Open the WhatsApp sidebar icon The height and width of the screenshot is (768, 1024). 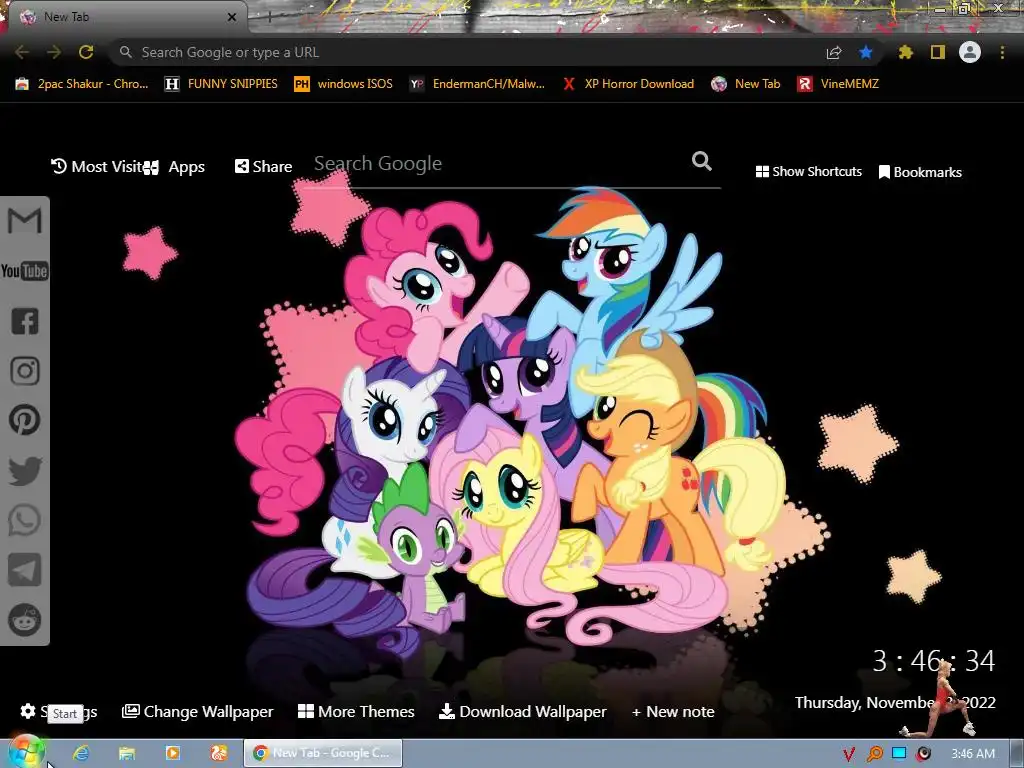click(x=24, y=520)
